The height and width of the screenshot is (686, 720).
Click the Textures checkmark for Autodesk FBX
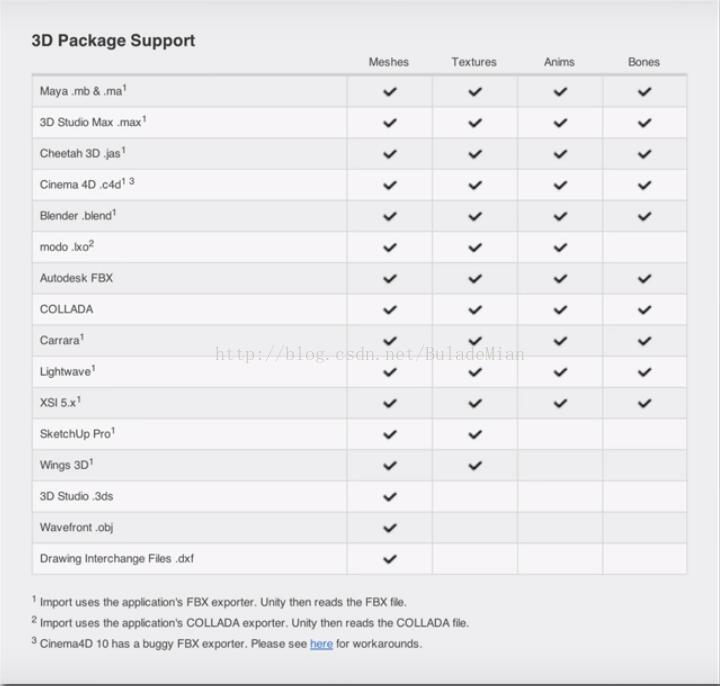pyautogui.click(x=475, y=279)
